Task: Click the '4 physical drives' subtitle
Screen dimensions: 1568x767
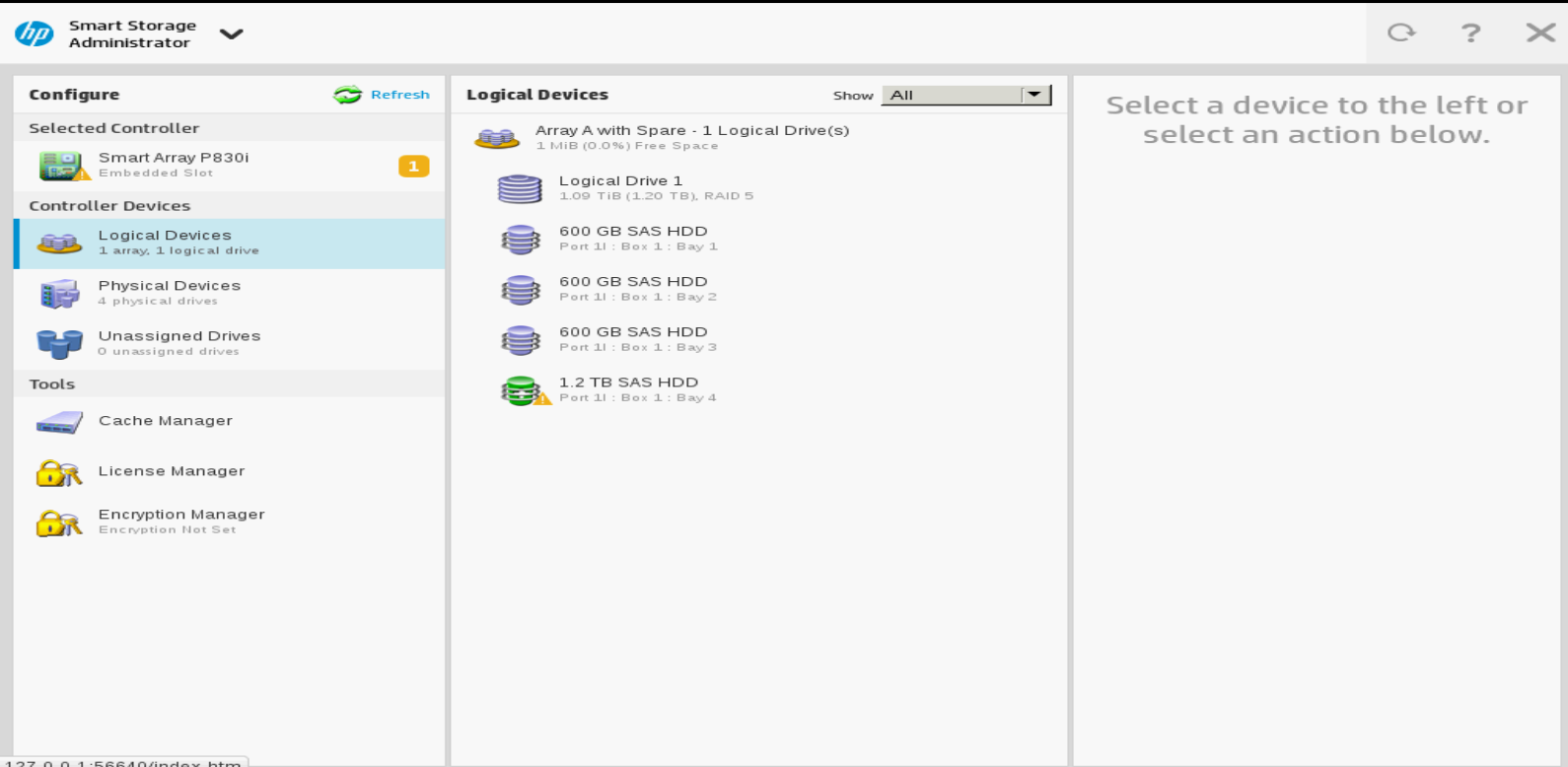Action: click(158, 302)
